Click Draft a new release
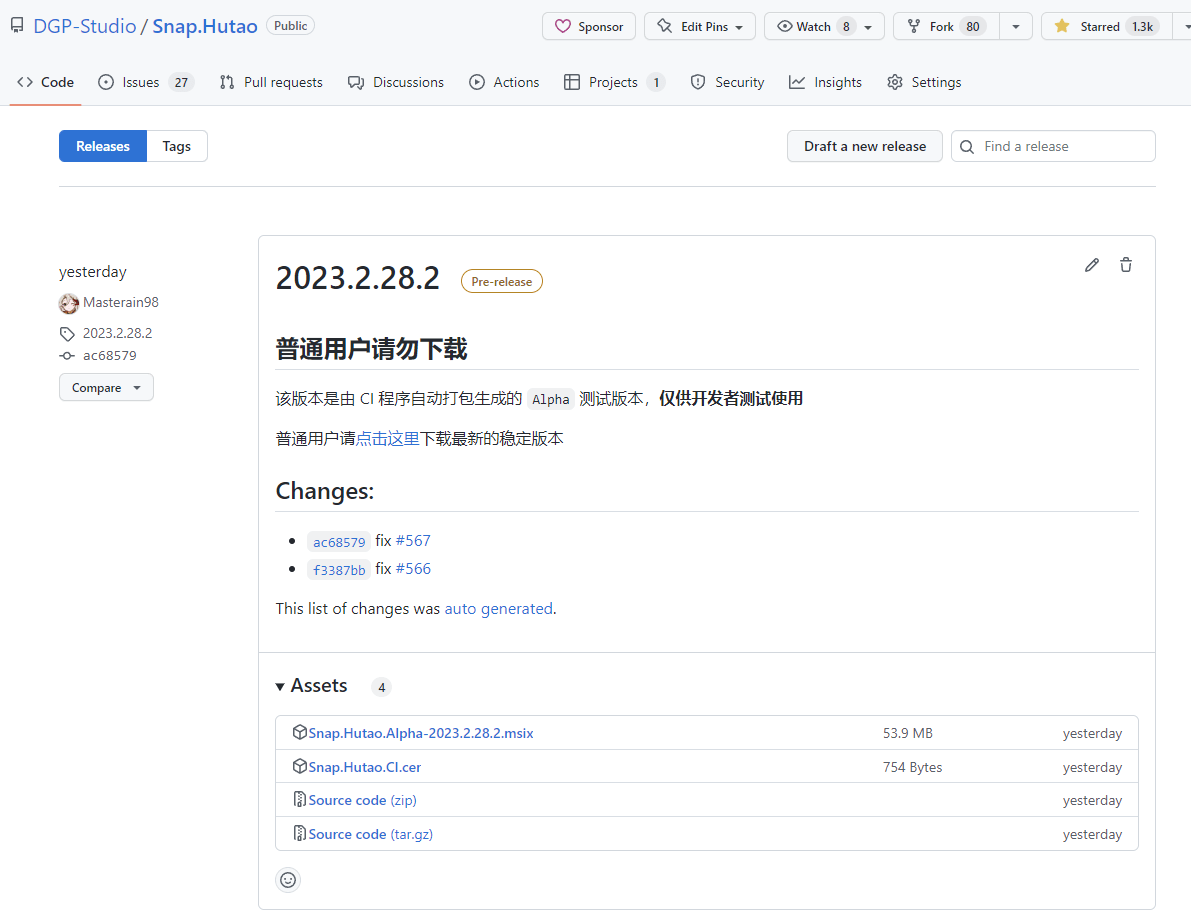Screen dimensions: 1191x919 [x=864, y=146]
